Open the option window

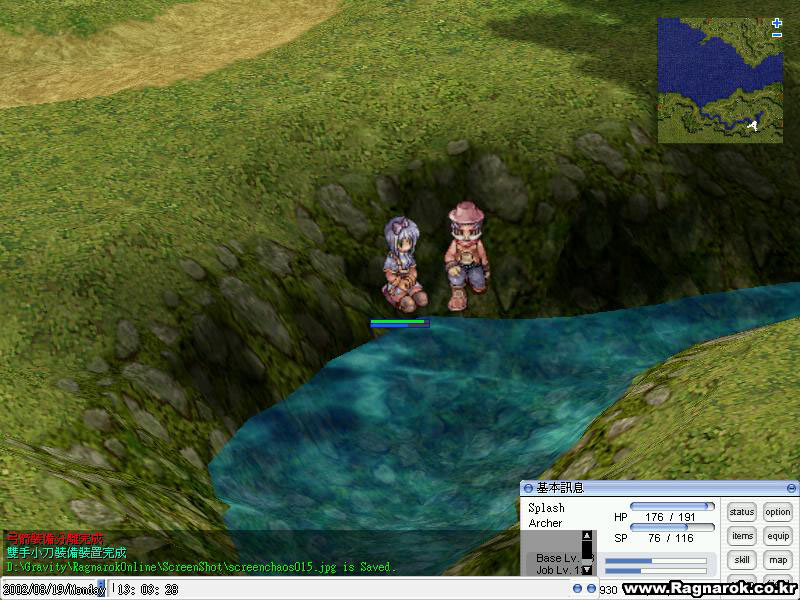[778, 512]
